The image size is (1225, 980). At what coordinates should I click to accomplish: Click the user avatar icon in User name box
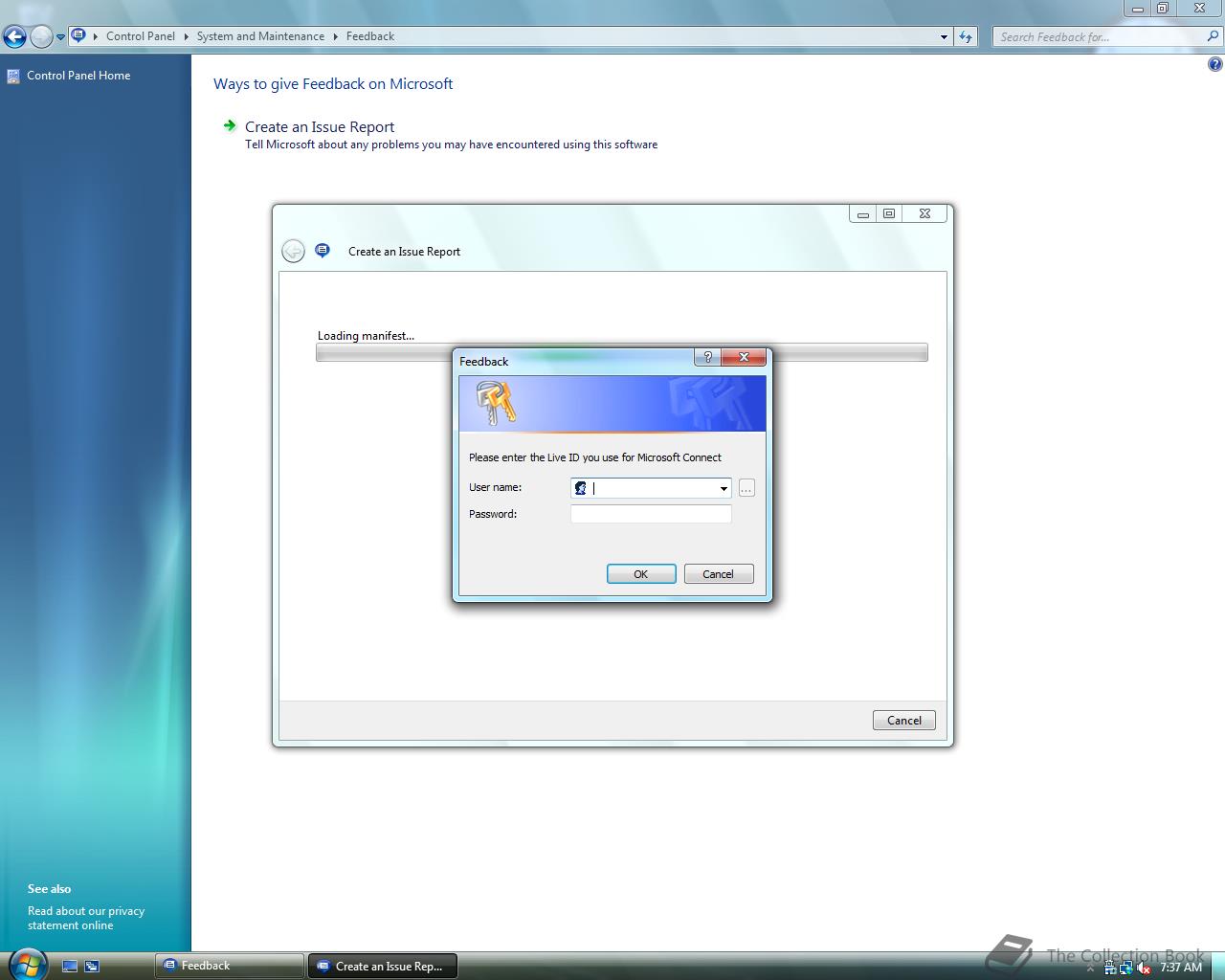(x=580, y=488)
